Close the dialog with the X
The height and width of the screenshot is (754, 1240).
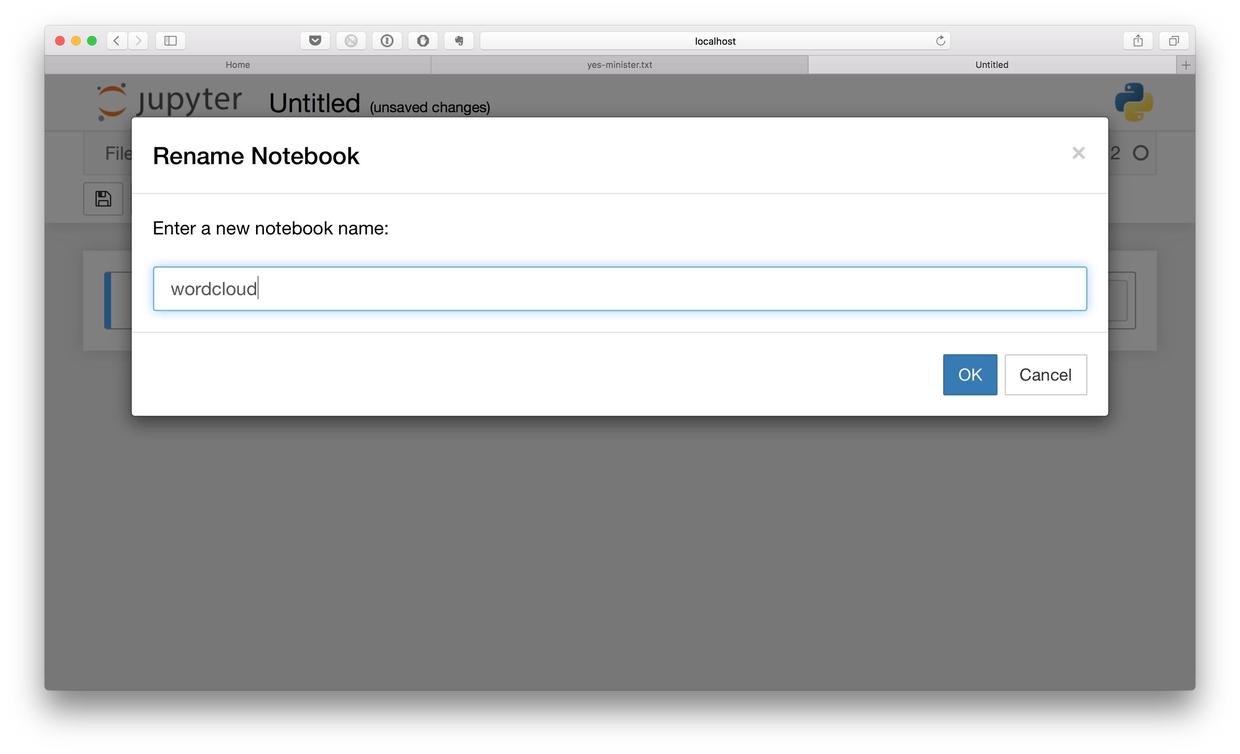[x=1078, y=153]
